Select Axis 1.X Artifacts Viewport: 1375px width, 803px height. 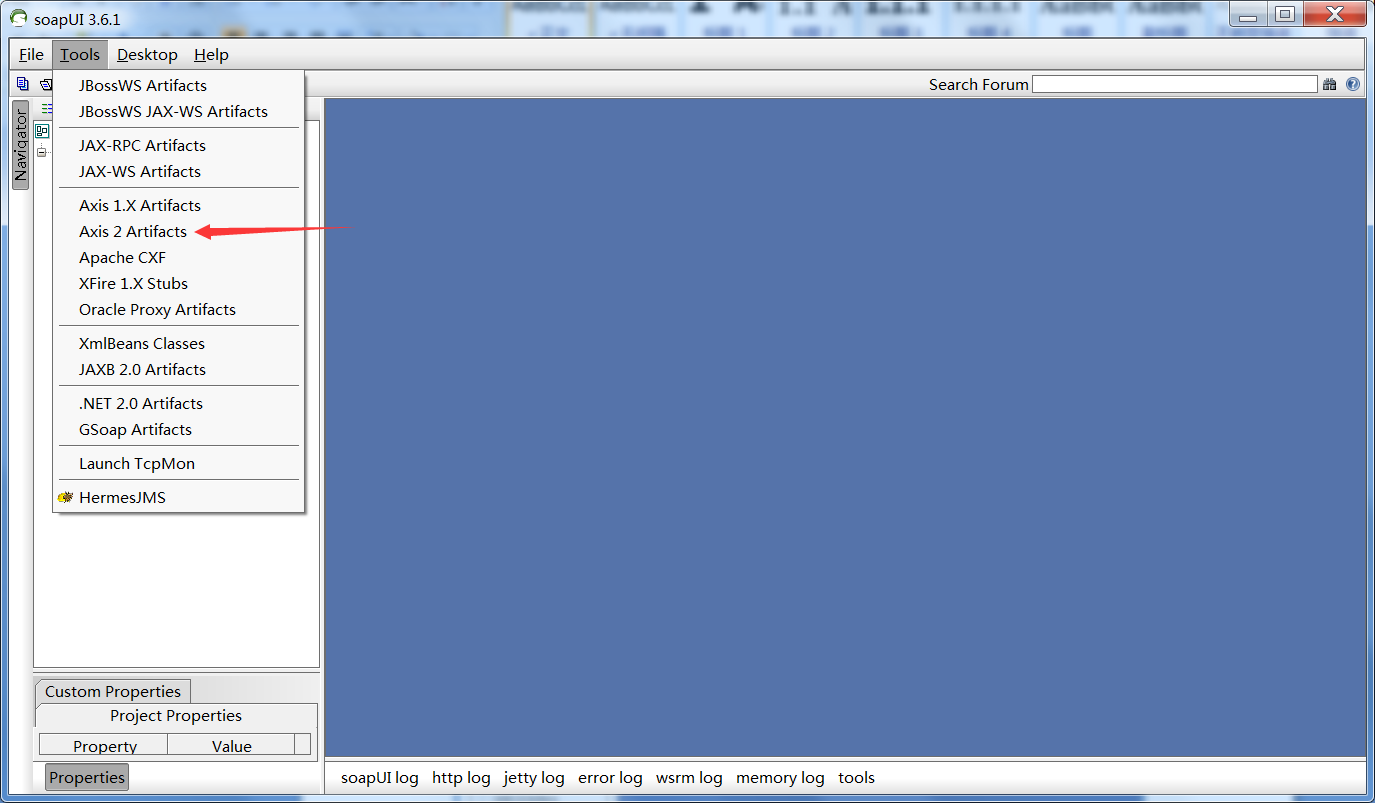[178, 205]
